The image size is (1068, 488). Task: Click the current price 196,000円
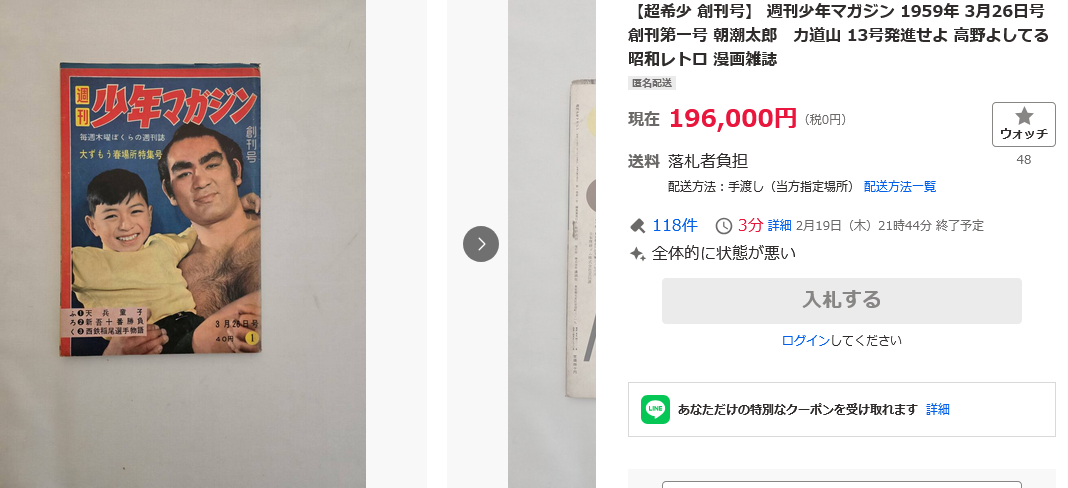coord(732,119)
